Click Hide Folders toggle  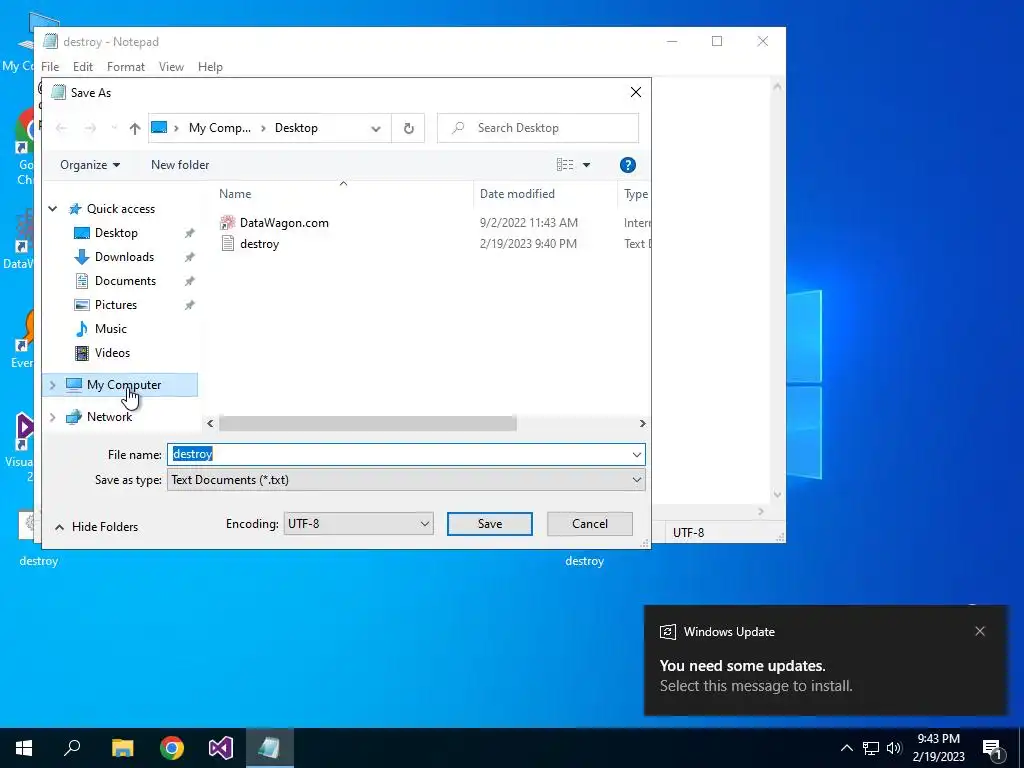97,527
